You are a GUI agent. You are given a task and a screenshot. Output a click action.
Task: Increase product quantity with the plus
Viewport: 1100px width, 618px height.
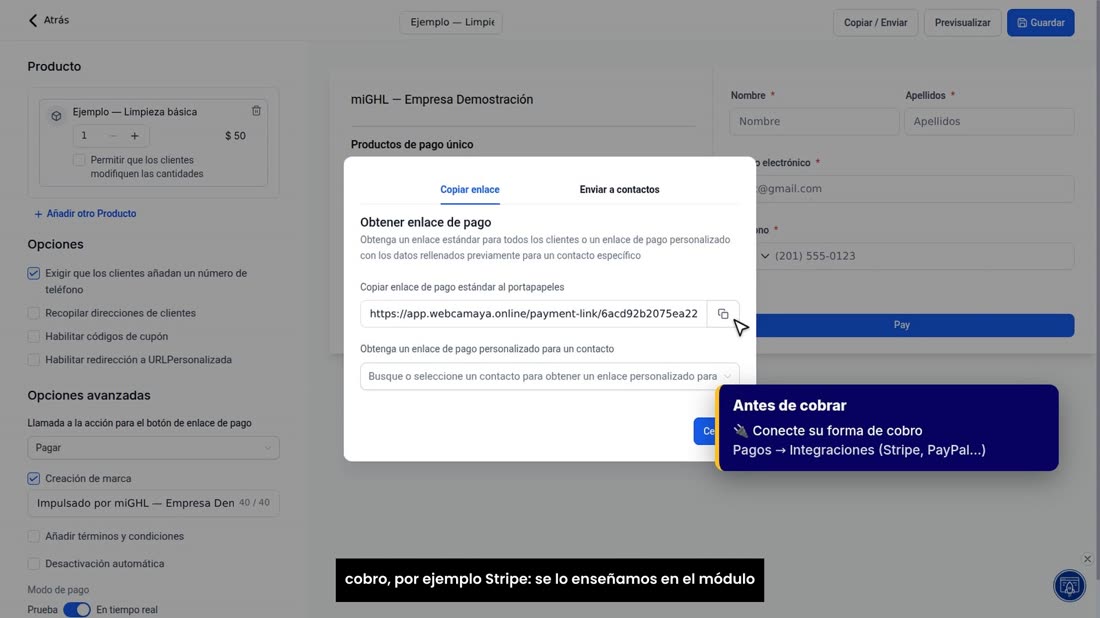(135, 136)
